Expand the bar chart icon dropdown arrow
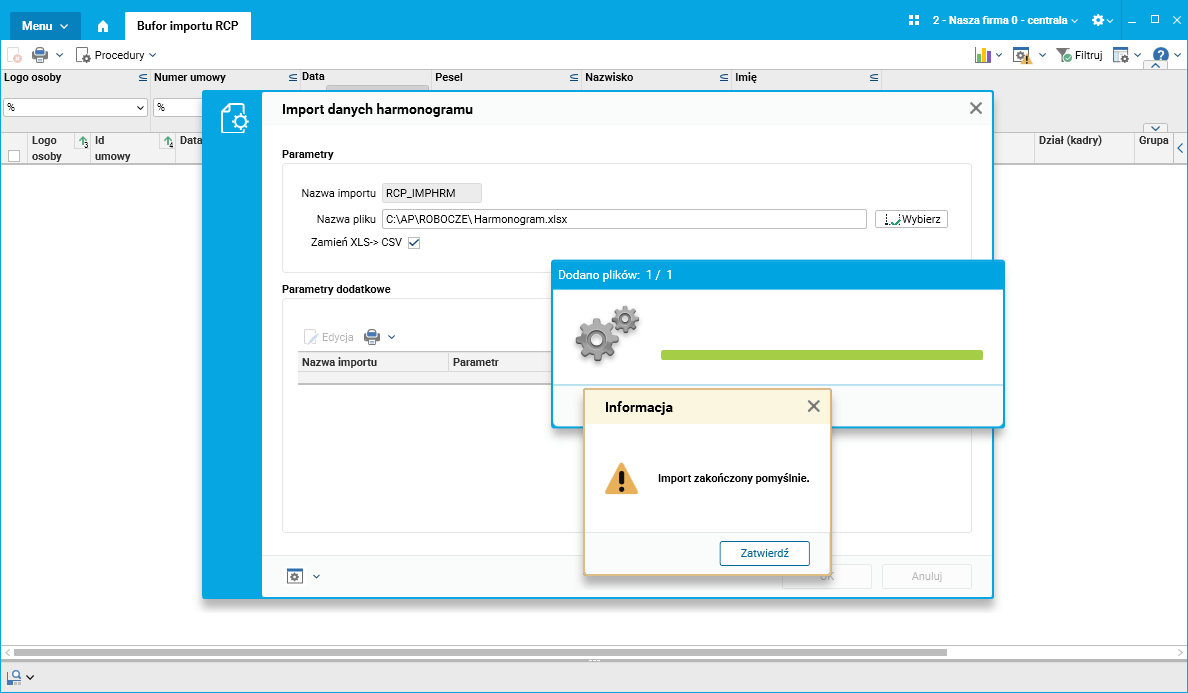 (999, 55)
